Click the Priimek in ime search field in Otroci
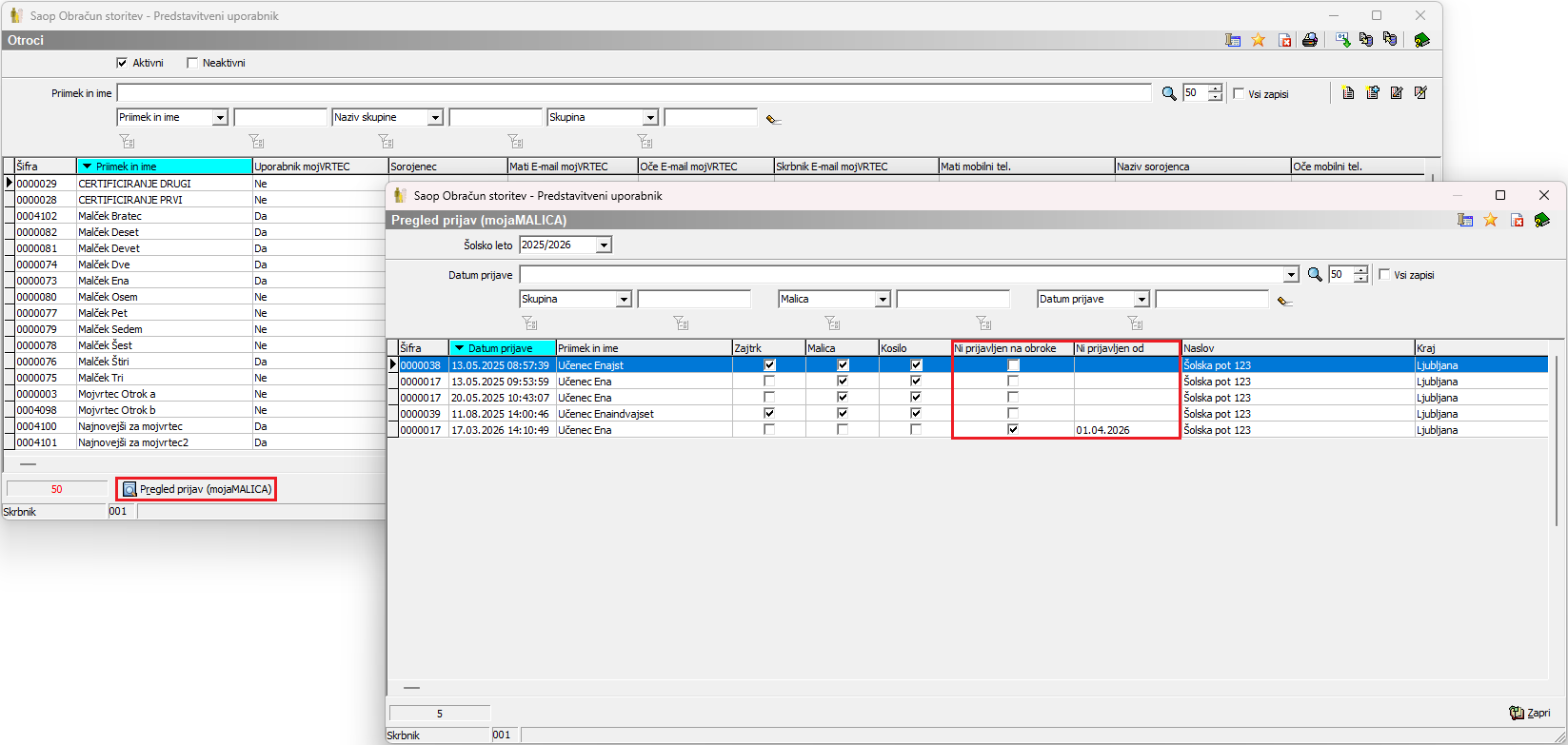 pos(634,93)
